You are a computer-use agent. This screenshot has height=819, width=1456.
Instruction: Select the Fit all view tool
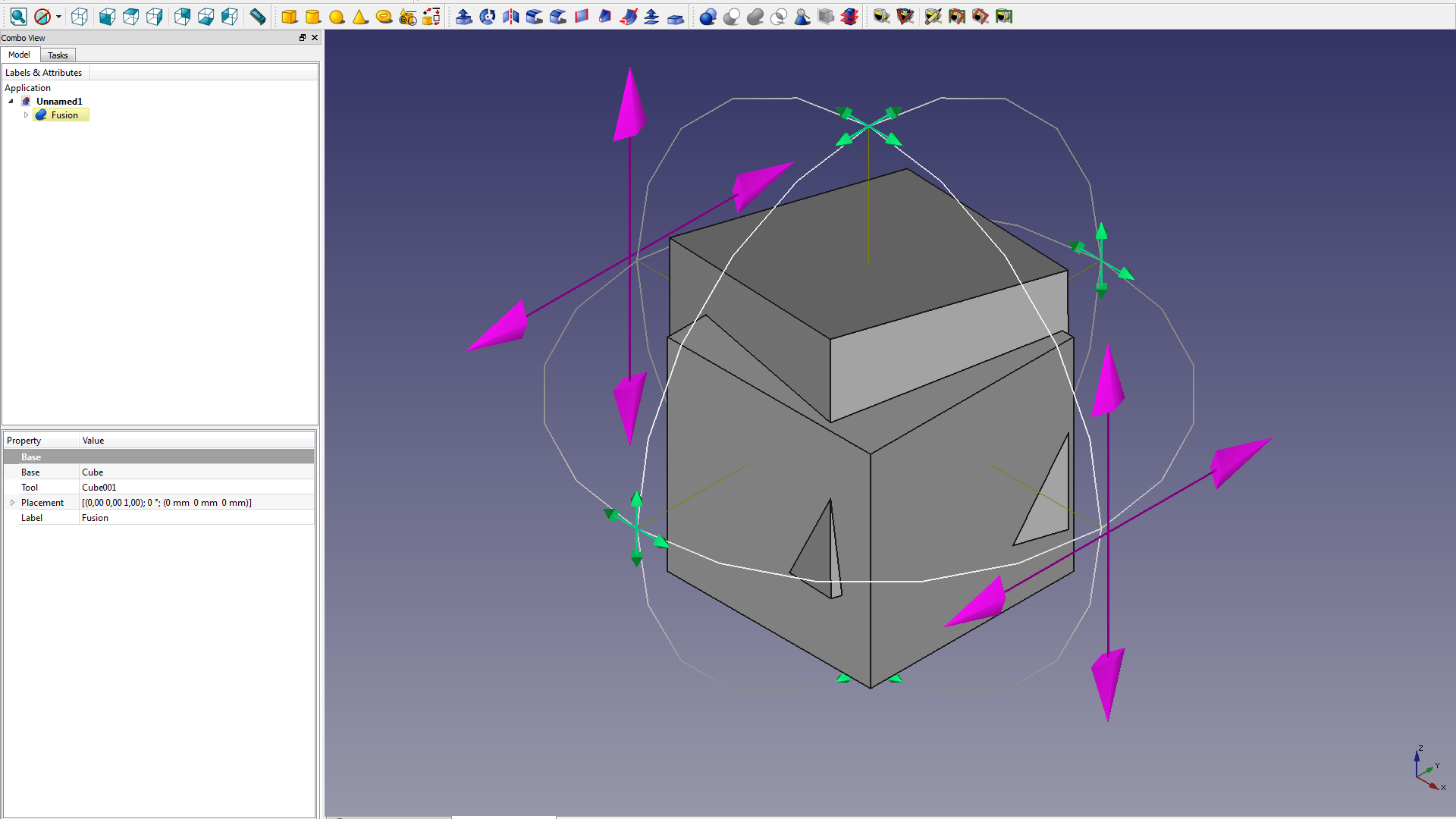coord(17,16)
